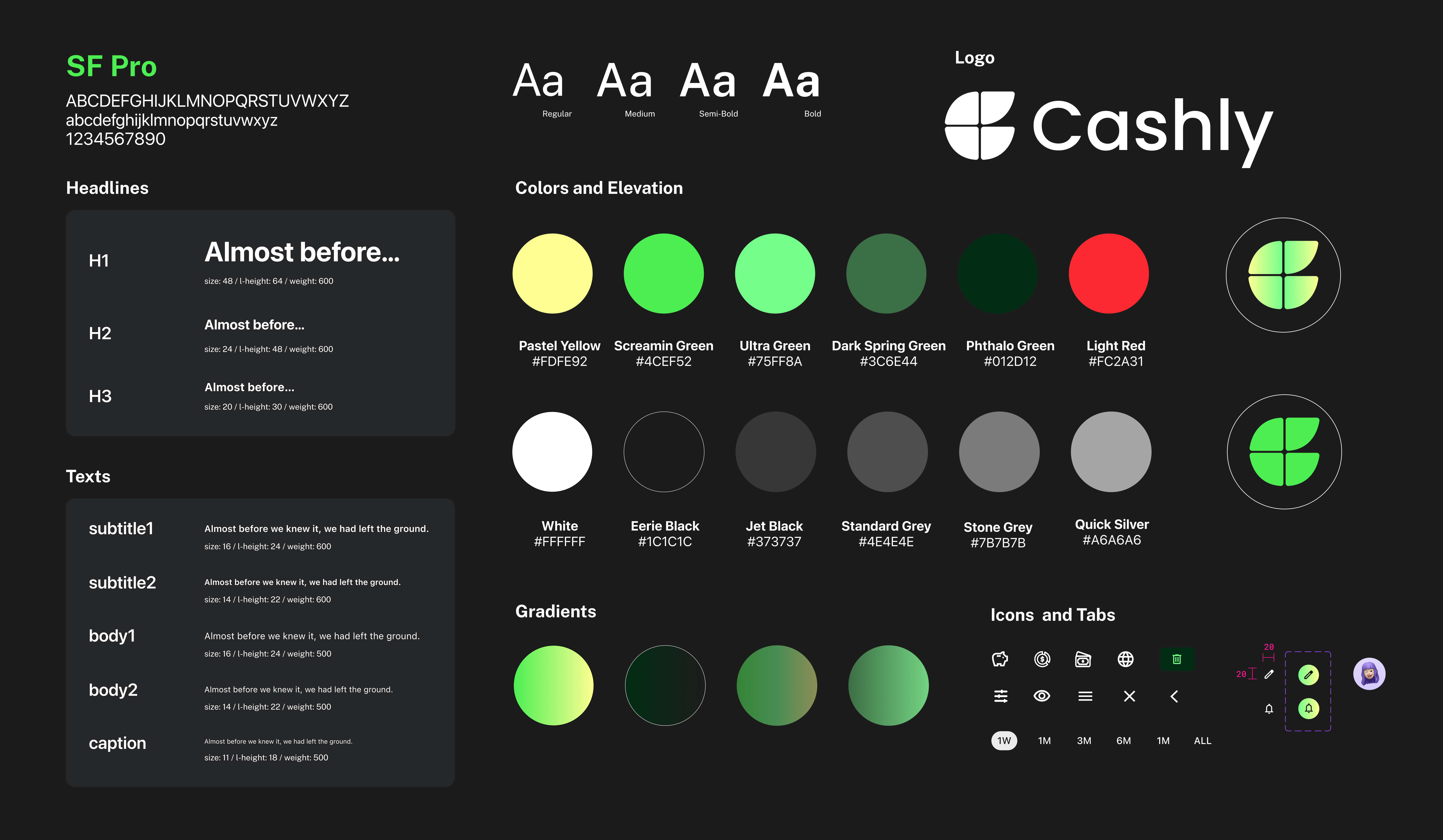Click the piggy bank savings icon
The width and height of the screenshot is (1443, 840).
pos(1000,659)
